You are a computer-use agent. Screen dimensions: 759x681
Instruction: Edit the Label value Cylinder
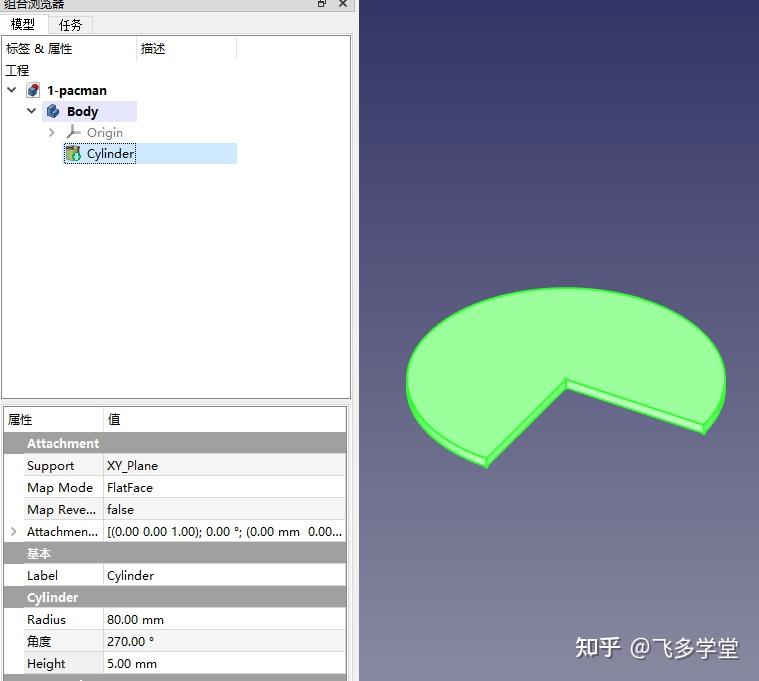[225, 575]
